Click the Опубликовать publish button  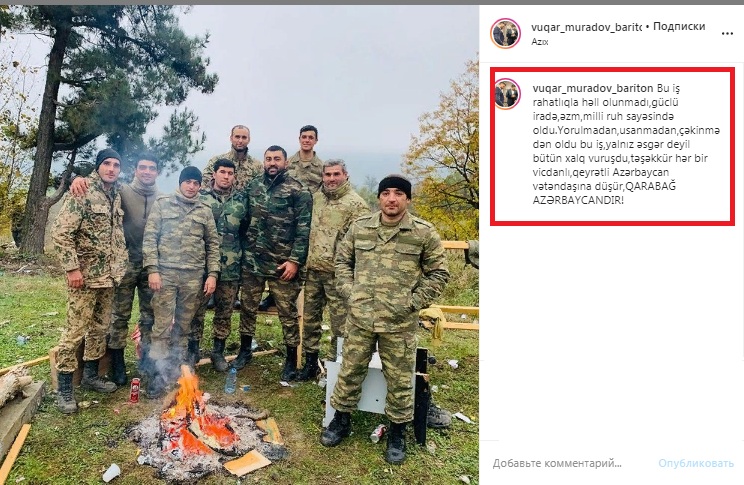click(x=696, y=463)
